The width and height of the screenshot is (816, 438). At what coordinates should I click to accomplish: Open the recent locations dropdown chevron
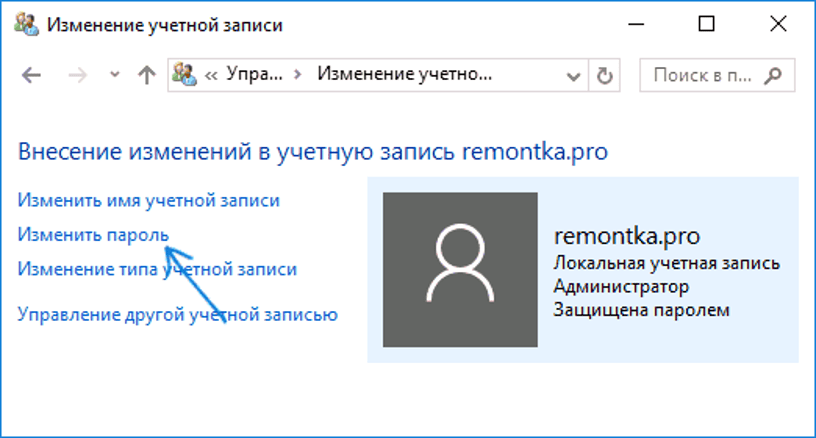114,76
